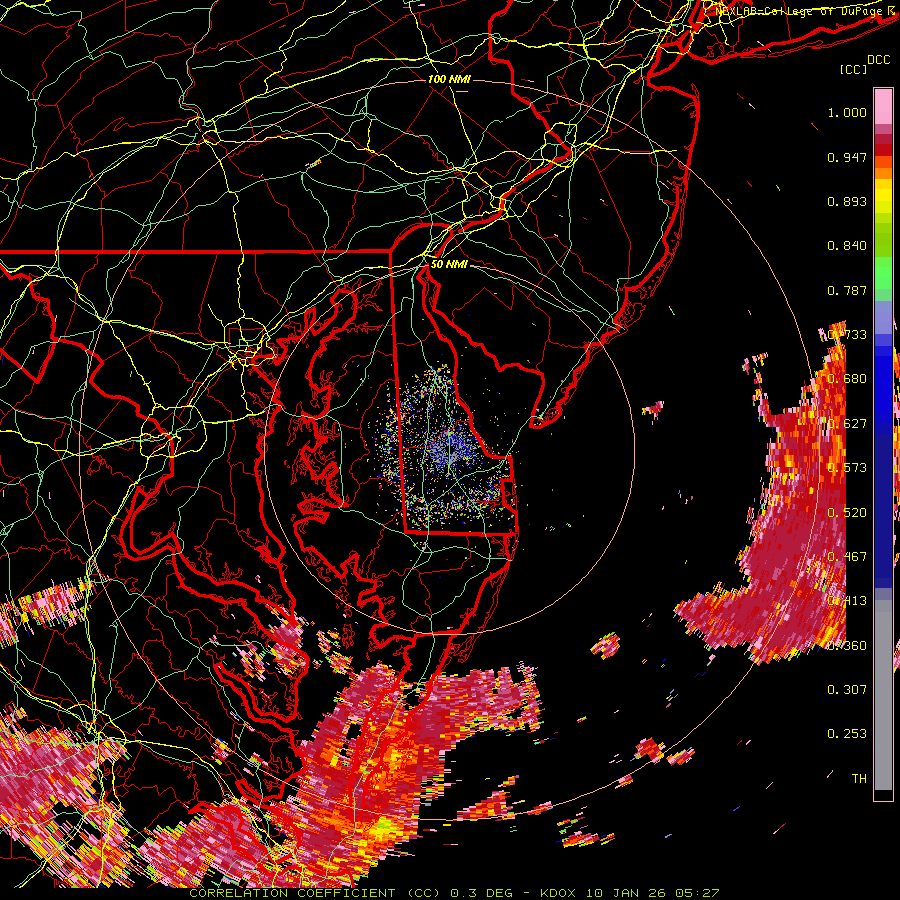Click the 10 JAN 26 date text
Image resolution: width=900 pixels, height=900 pixels.
point(624,893)
